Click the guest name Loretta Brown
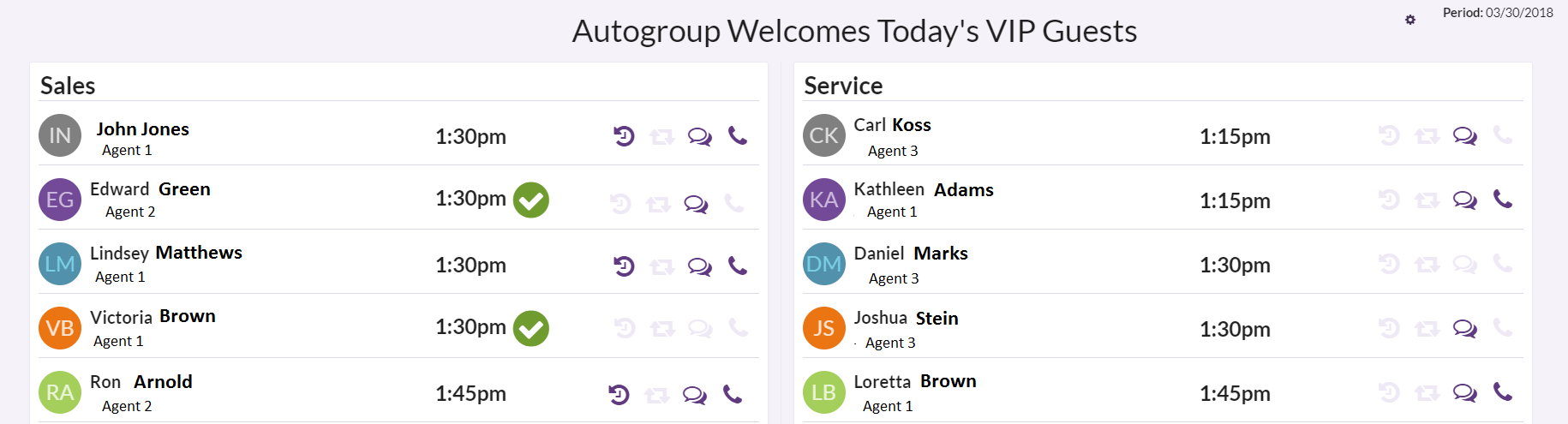The width and height of the screenshot is (1568, 424). pos(915,381)
